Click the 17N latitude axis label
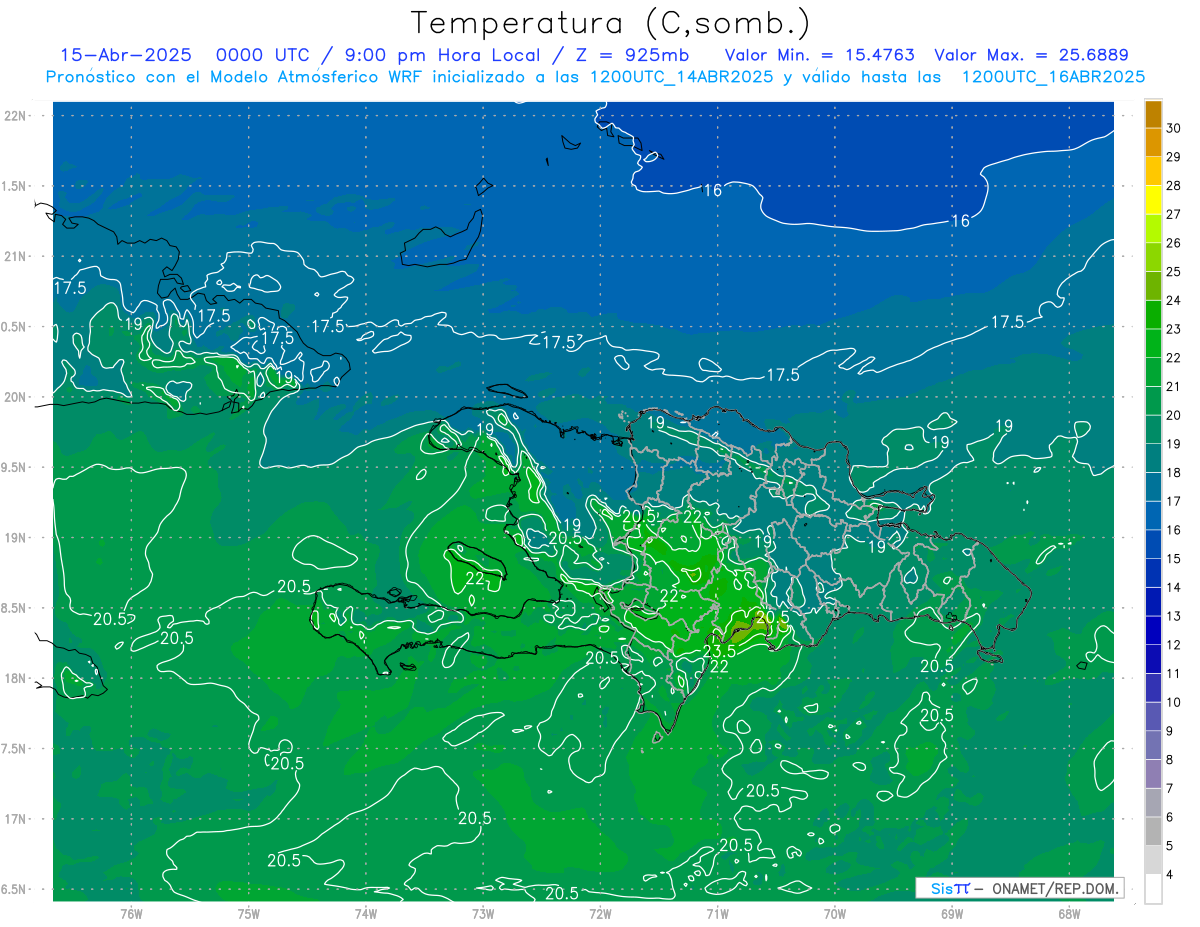 (x=14, y=819)
